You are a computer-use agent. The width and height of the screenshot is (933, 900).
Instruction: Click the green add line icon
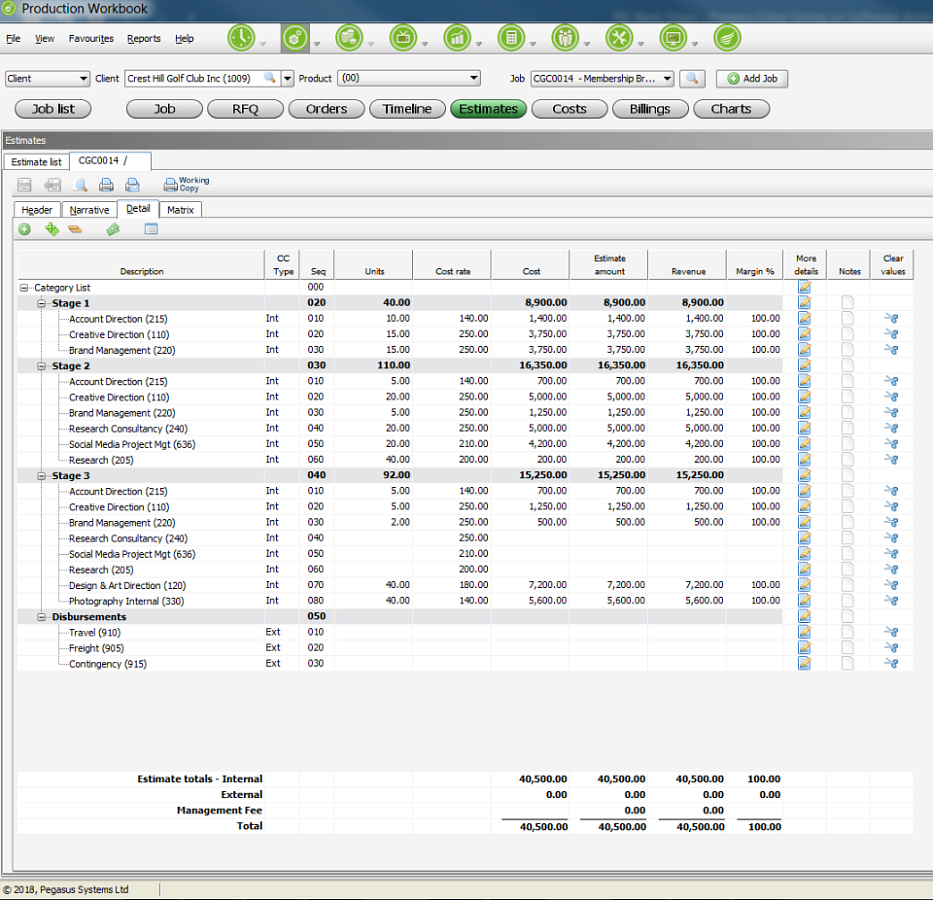(x=24, y=229)
